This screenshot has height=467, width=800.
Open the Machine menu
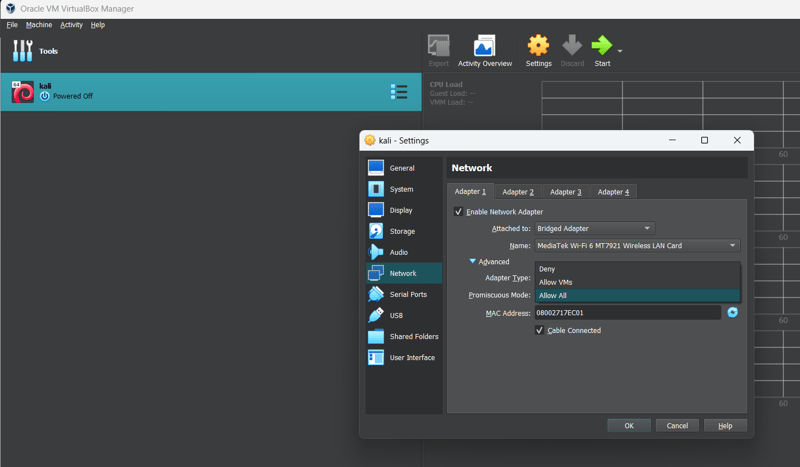pos(39,24)
